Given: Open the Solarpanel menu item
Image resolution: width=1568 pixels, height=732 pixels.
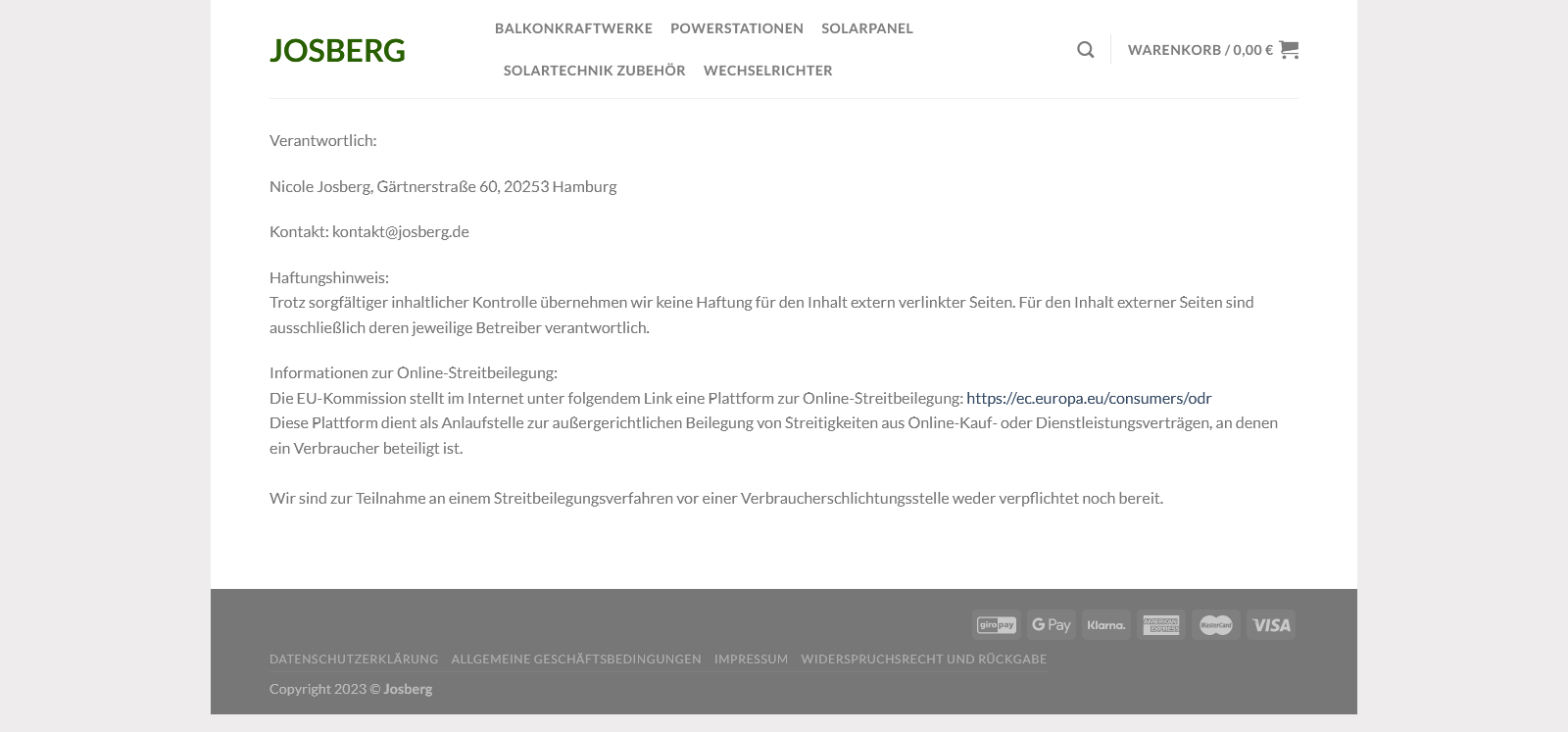Looking at the screenshot, I should [867, 28].
